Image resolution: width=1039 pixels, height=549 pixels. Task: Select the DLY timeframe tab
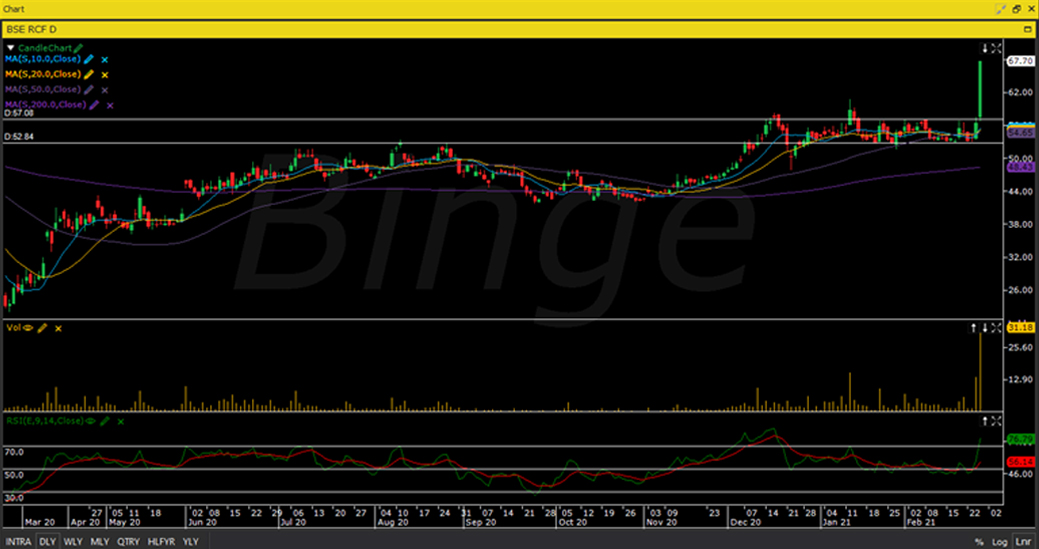tap(47, 542)
